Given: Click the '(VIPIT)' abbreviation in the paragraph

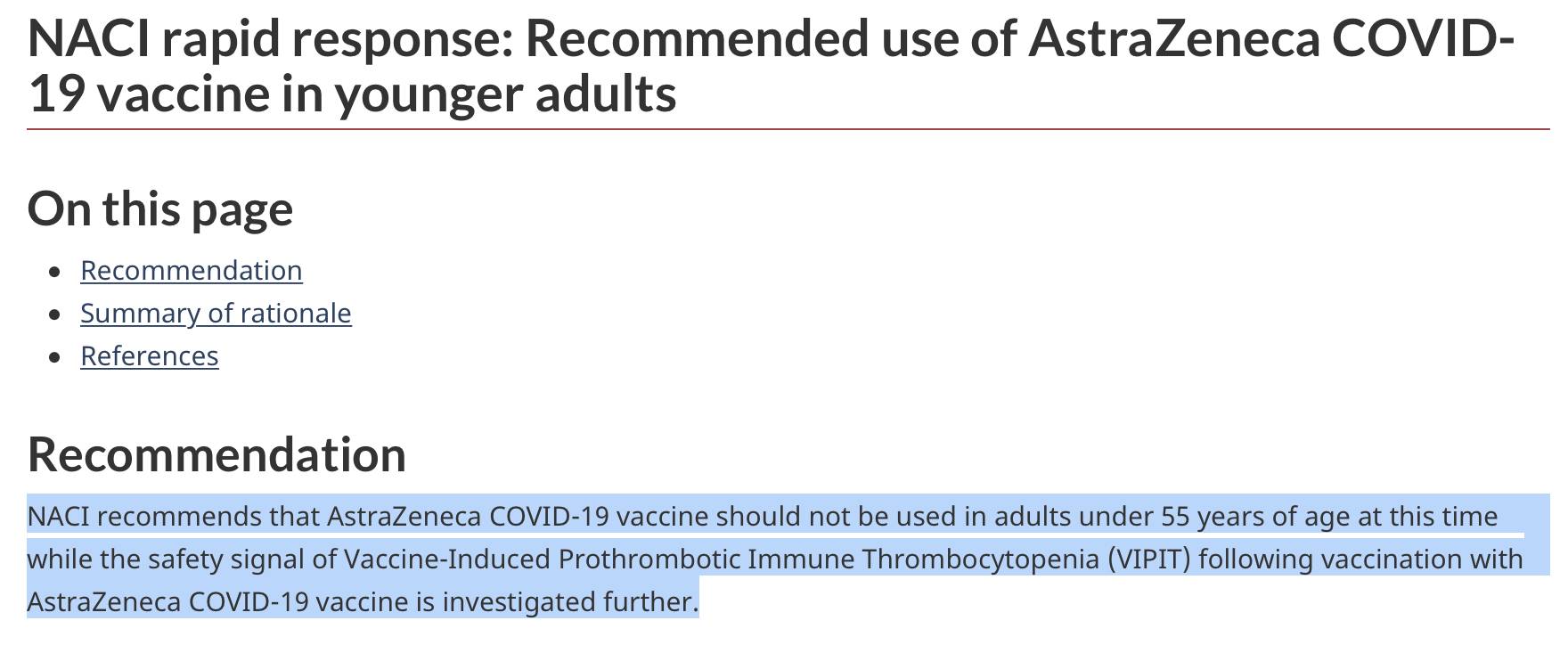Looking at the screenshot, I should (x=1148, y=559).
